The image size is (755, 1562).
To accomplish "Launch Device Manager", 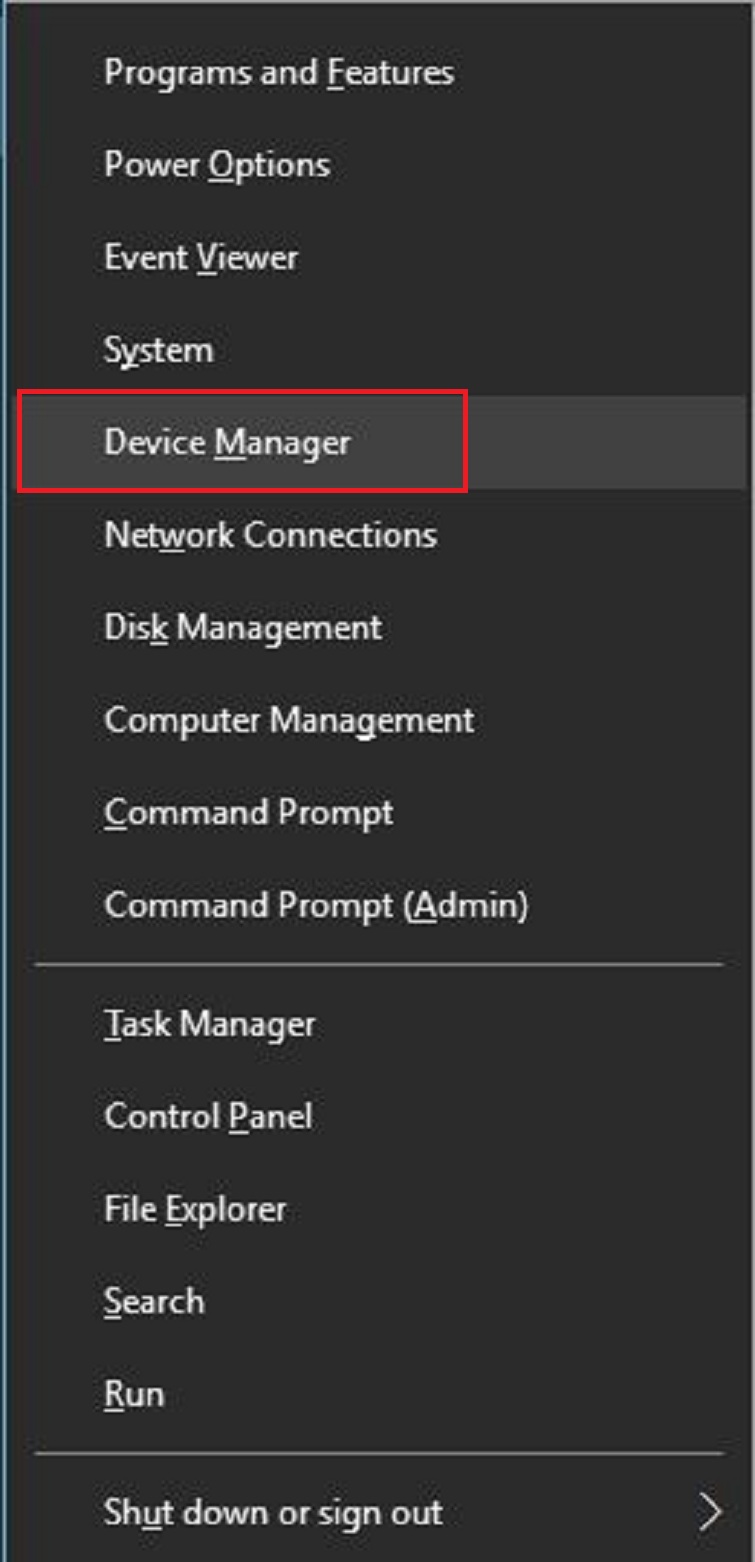I will point(228,443).
